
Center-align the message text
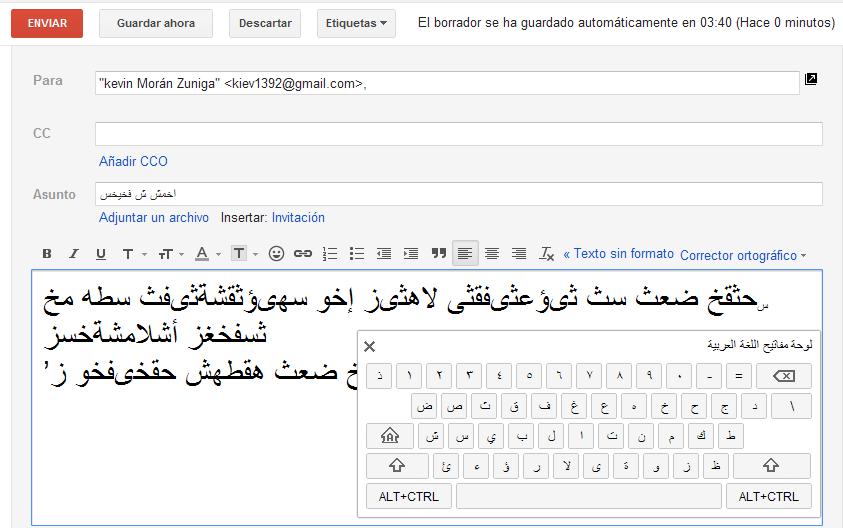[492, 254]
